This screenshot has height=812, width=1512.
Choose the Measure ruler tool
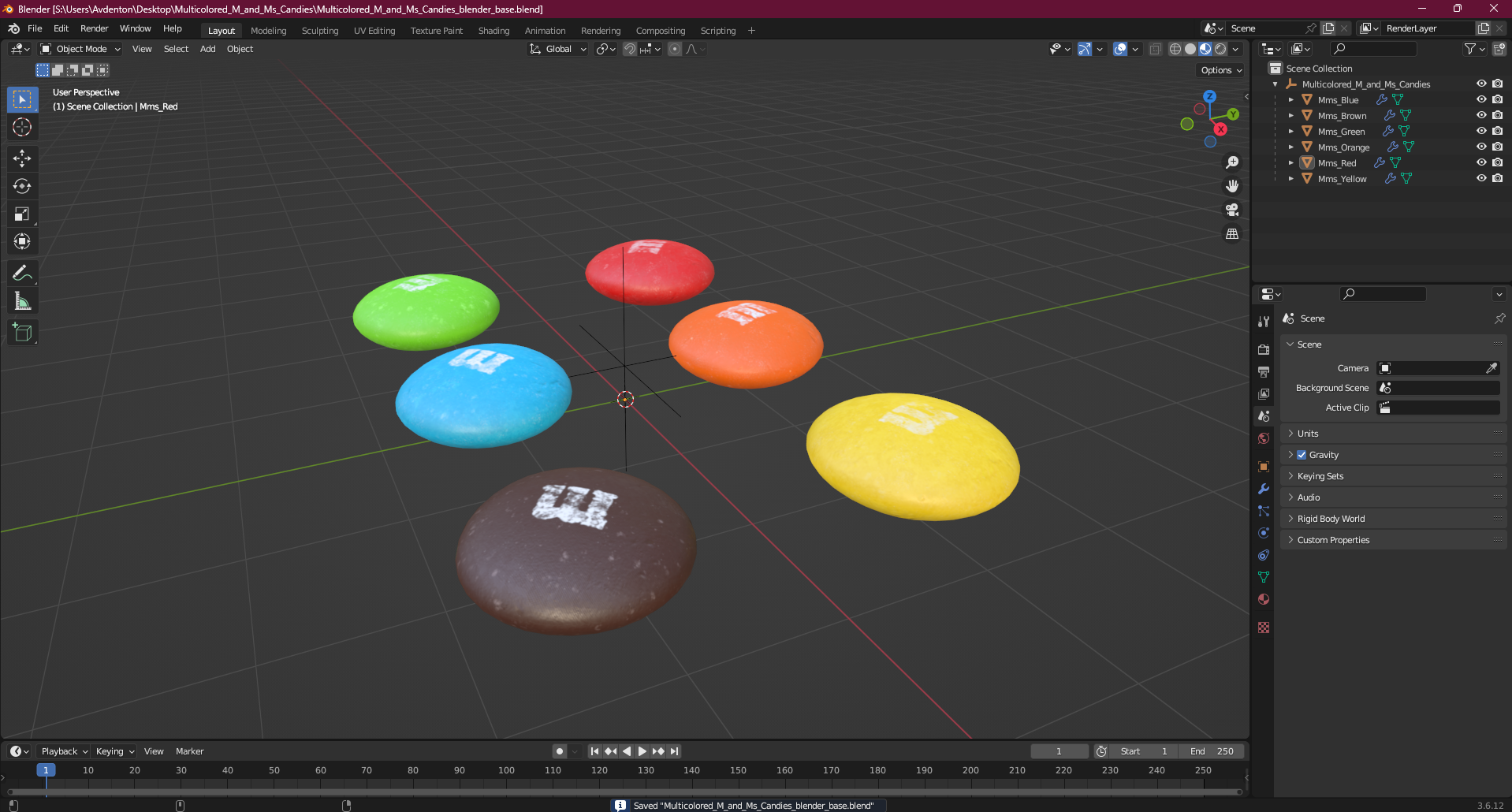(x=22, y=300)
